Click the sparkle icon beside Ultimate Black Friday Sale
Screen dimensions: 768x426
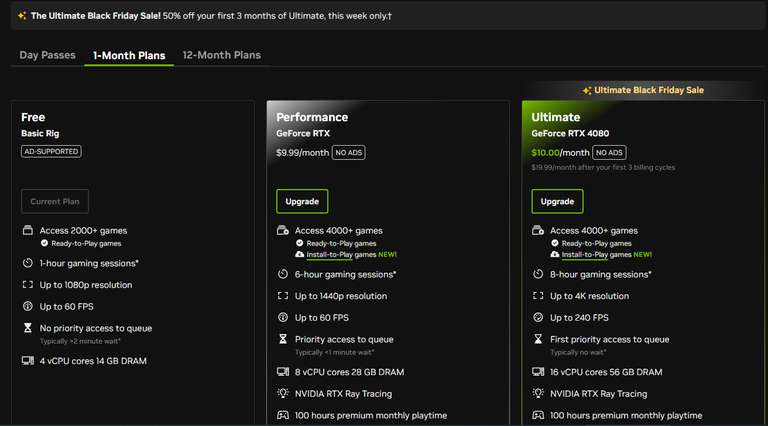(587, 90)
